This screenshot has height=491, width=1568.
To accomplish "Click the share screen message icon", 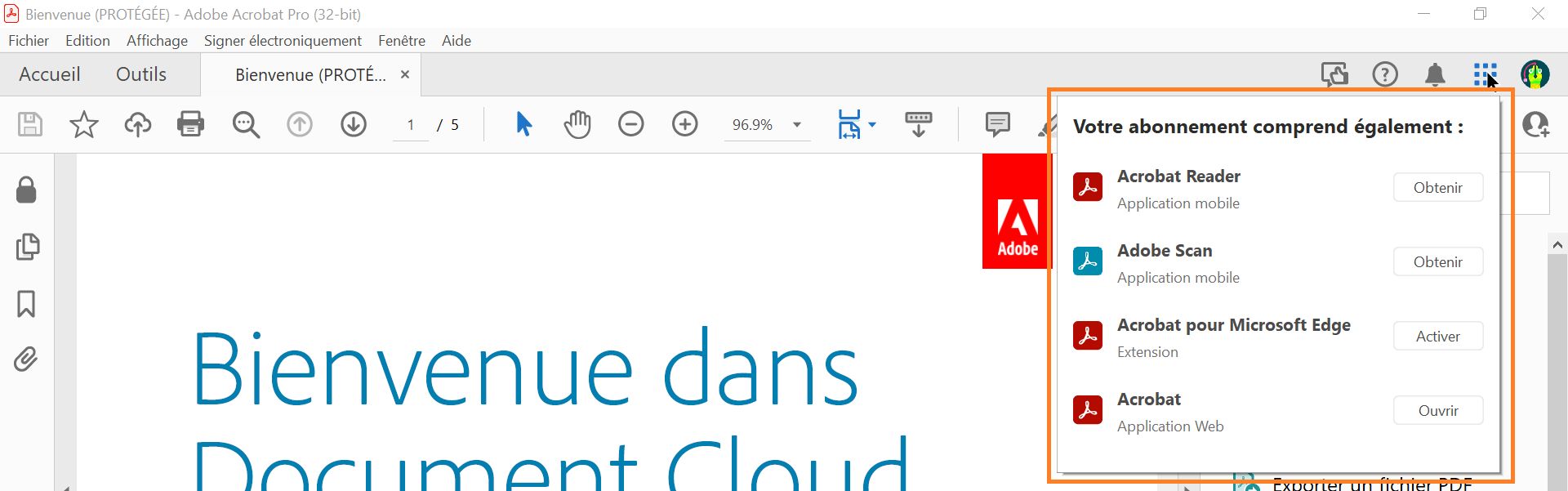I will pyautogui.click(x=1335, y=74).
